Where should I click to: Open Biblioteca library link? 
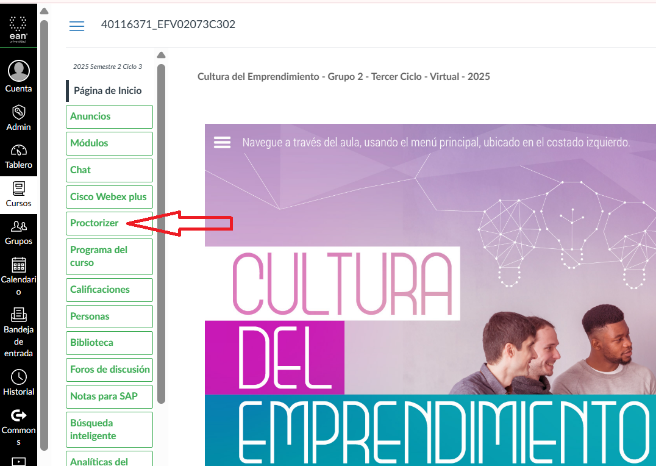109,343
